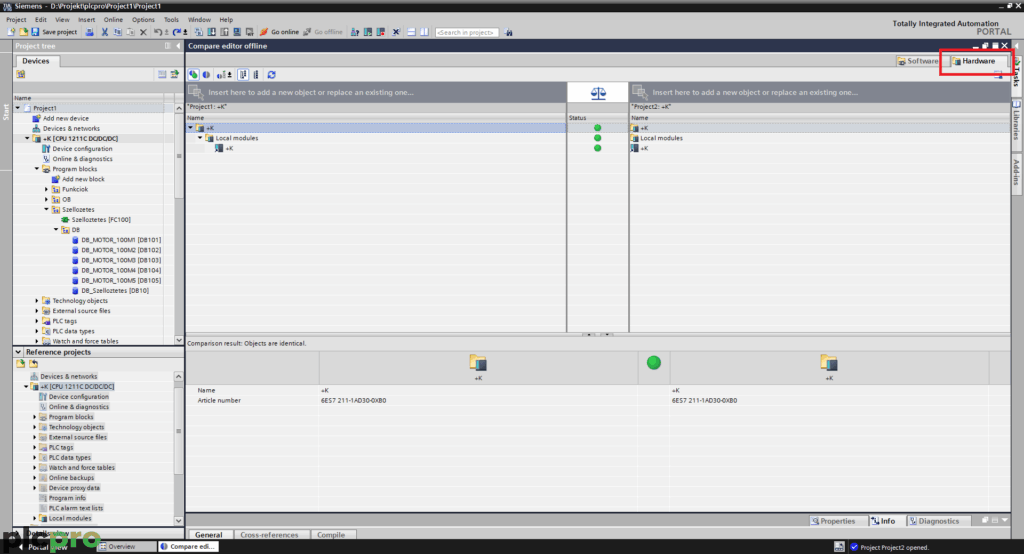
Task: Split editor space horizontally icon
Action: click(411, 32)
